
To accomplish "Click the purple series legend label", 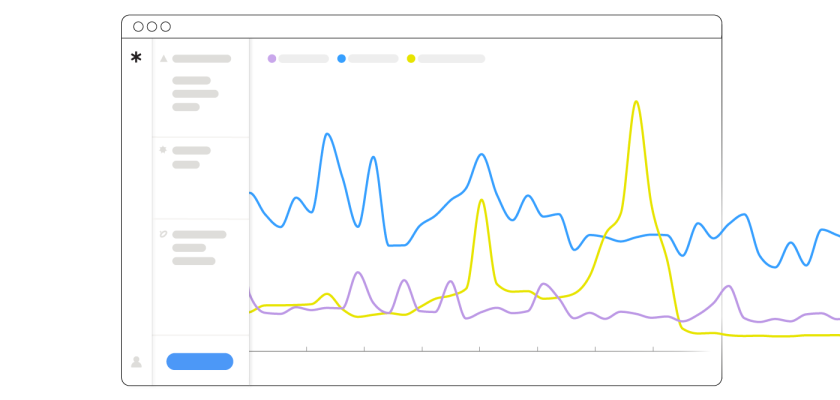I will pos(303,59).
